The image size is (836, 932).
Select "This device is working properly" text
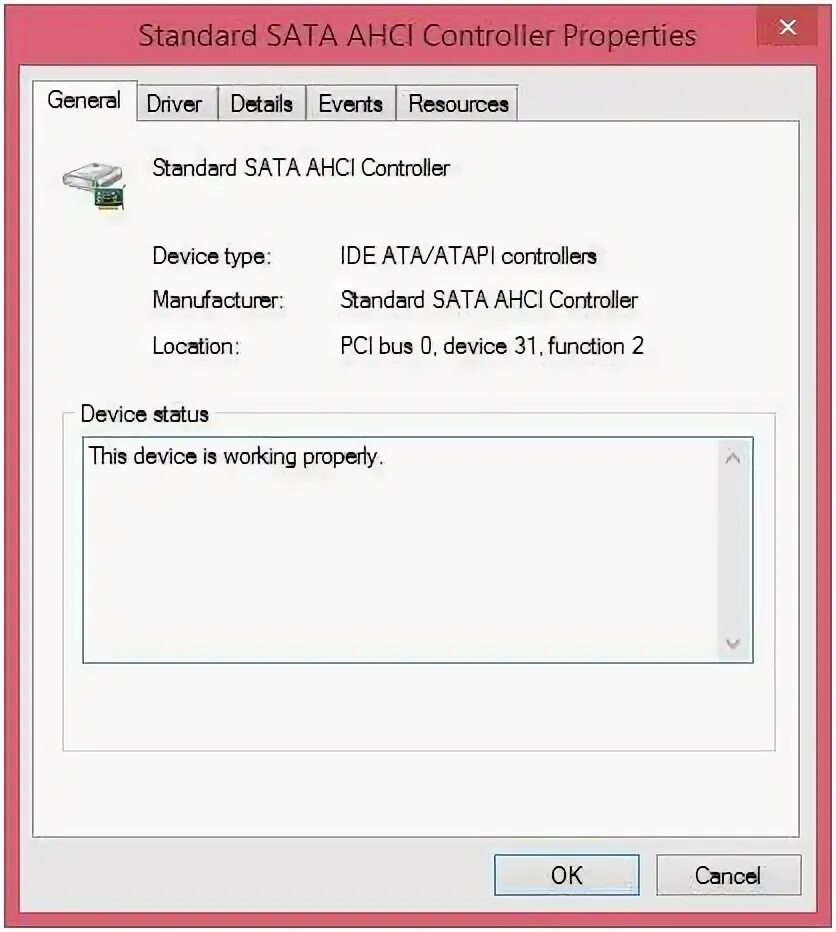236,456
